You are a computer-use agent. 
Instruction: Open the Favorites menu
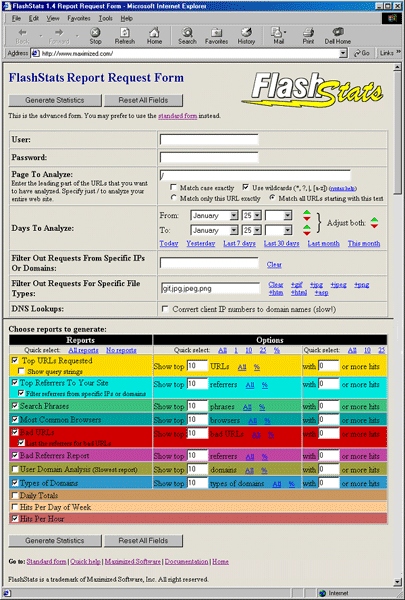coord(79,18)
